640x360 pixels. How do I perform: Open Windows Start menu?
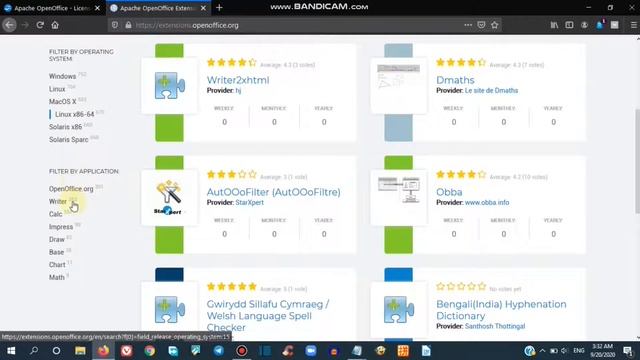[11, 351]
